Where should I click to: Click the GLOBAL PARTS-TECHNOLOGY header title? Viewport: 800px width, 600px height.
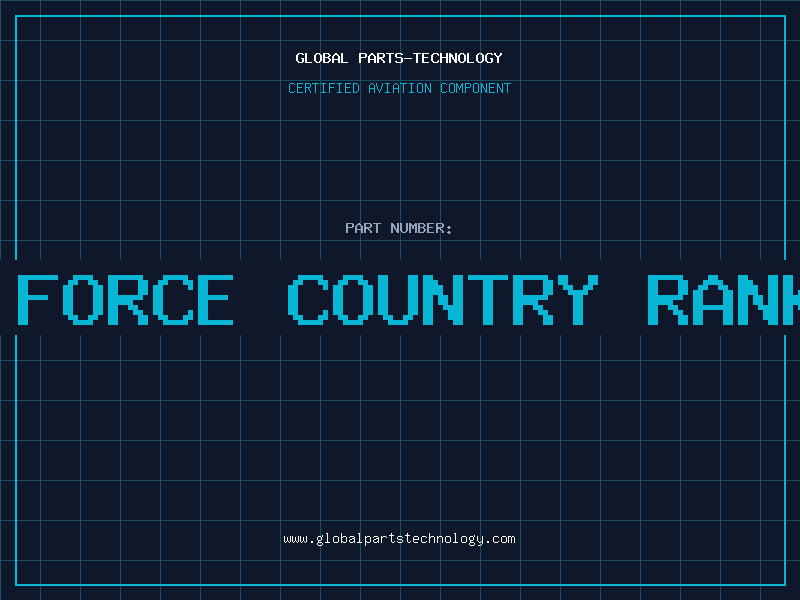tap(399, 58)
